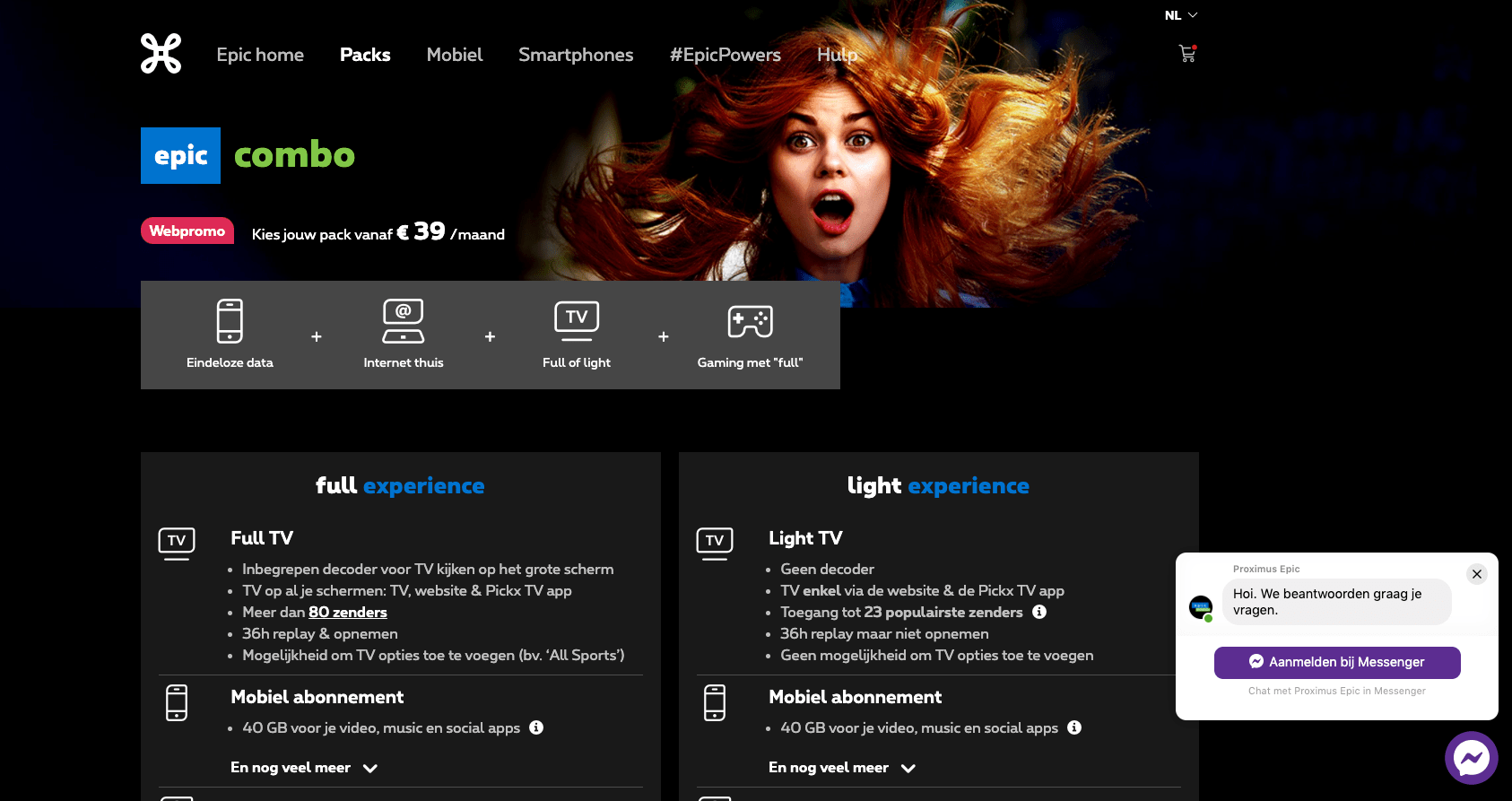1512x801 pixels.
Task: Click the Full TV title
Action: click(x=262, y=538)
